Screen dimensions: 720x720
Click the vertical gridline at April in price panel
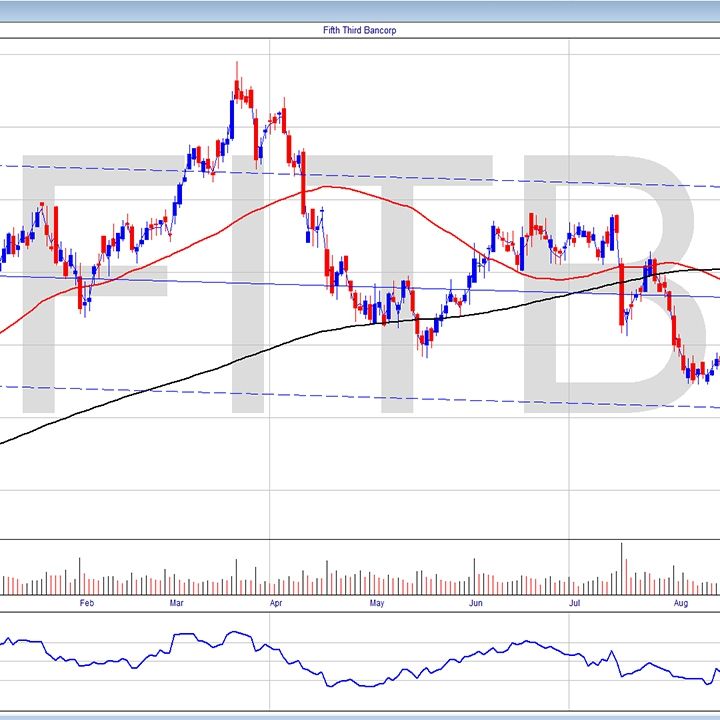[x=270, y=450]
